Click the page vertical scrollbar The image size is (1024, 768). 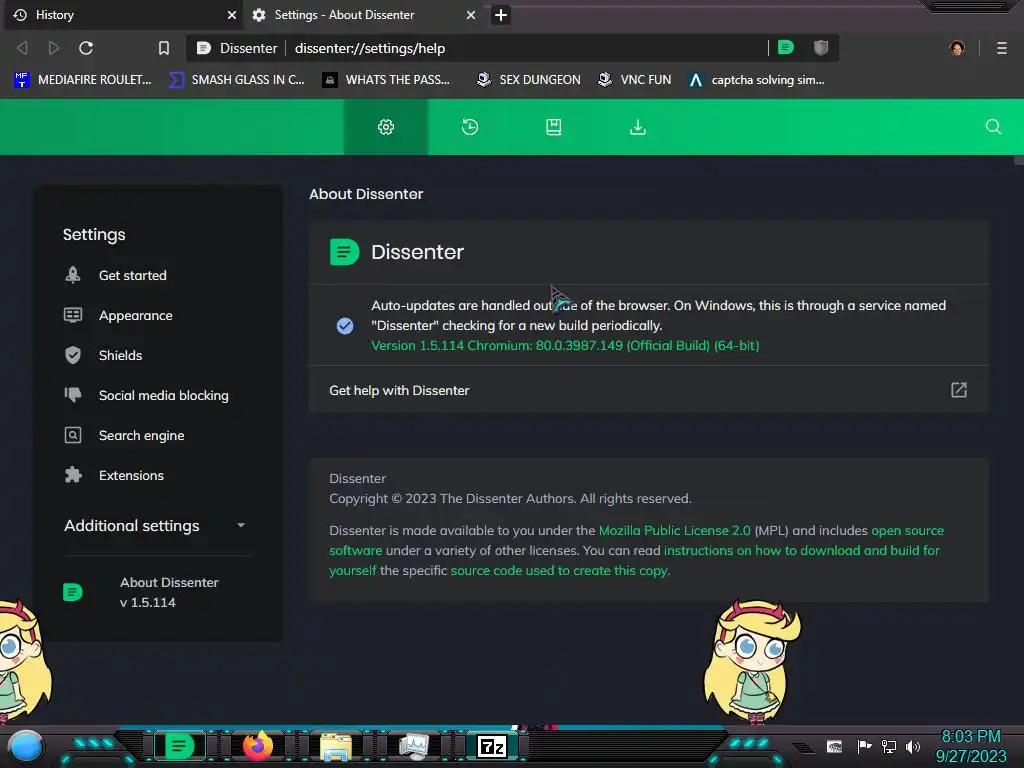coord(1018,159)
